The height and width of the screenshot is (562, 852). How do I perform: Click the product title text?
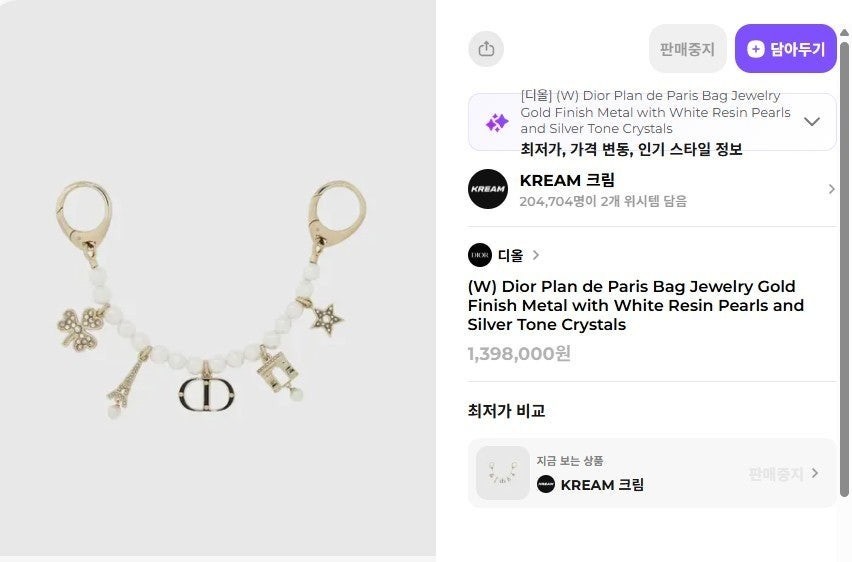point(636,305)
